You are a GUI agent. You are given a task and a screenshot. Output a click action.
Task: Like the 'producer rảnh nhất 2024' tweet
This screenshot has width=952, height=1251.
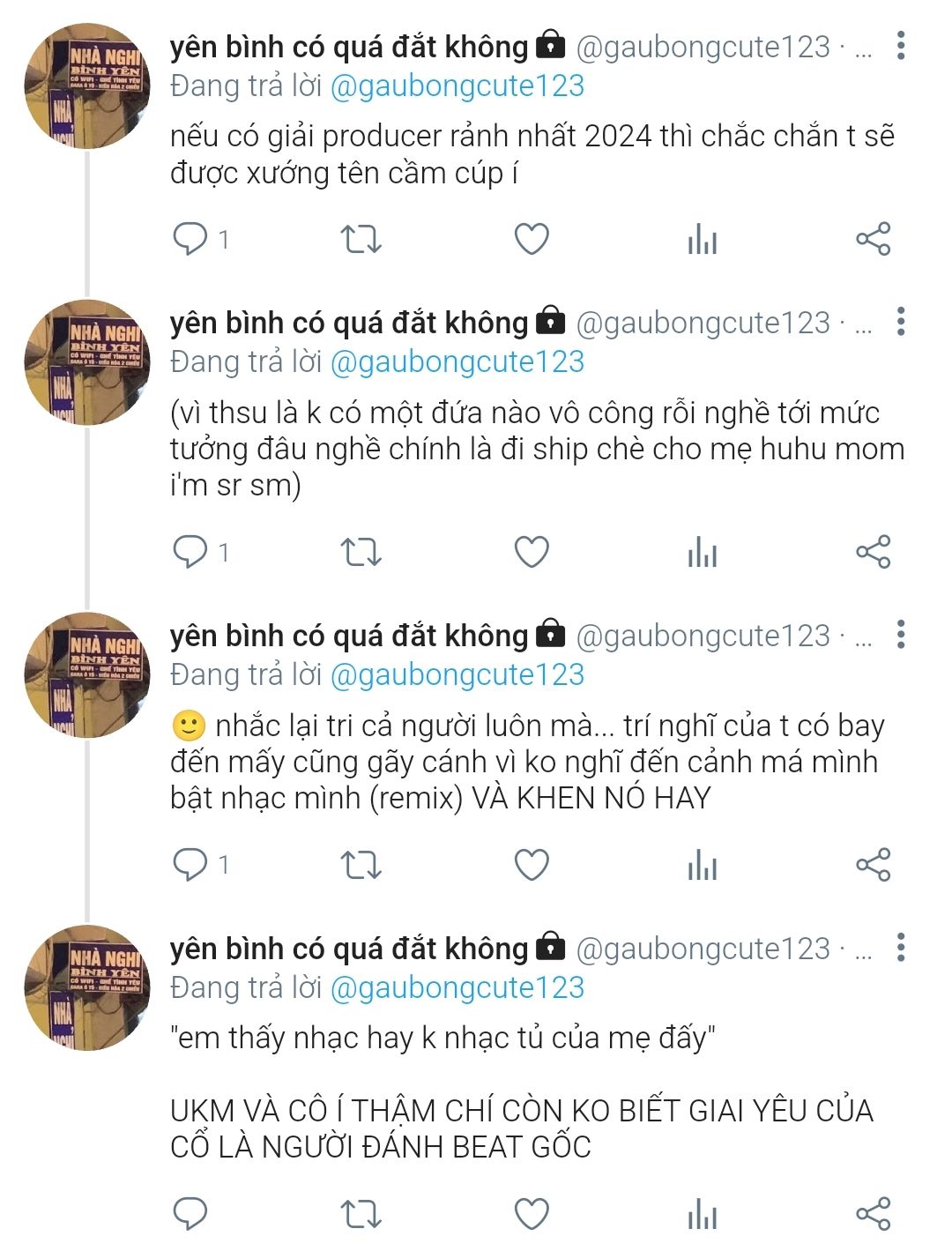click(532, 239)
